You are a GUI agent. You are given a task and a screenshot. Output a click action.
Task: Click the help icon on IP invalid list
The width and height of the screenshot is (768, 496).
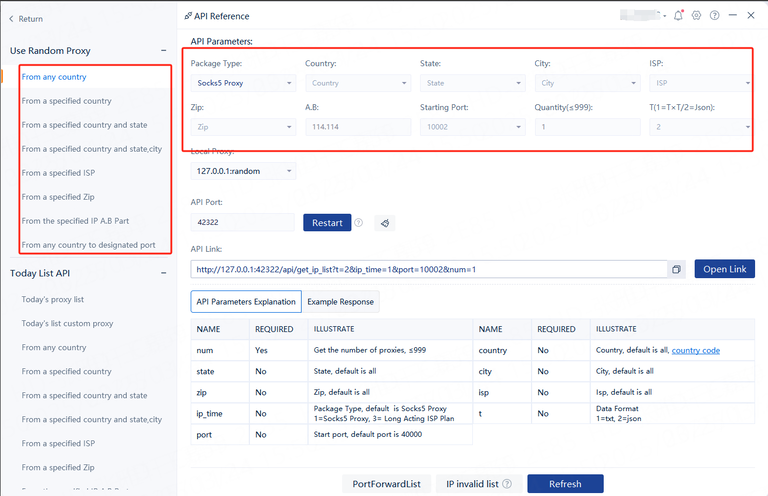pyautogui.click(x=507, y=484)
